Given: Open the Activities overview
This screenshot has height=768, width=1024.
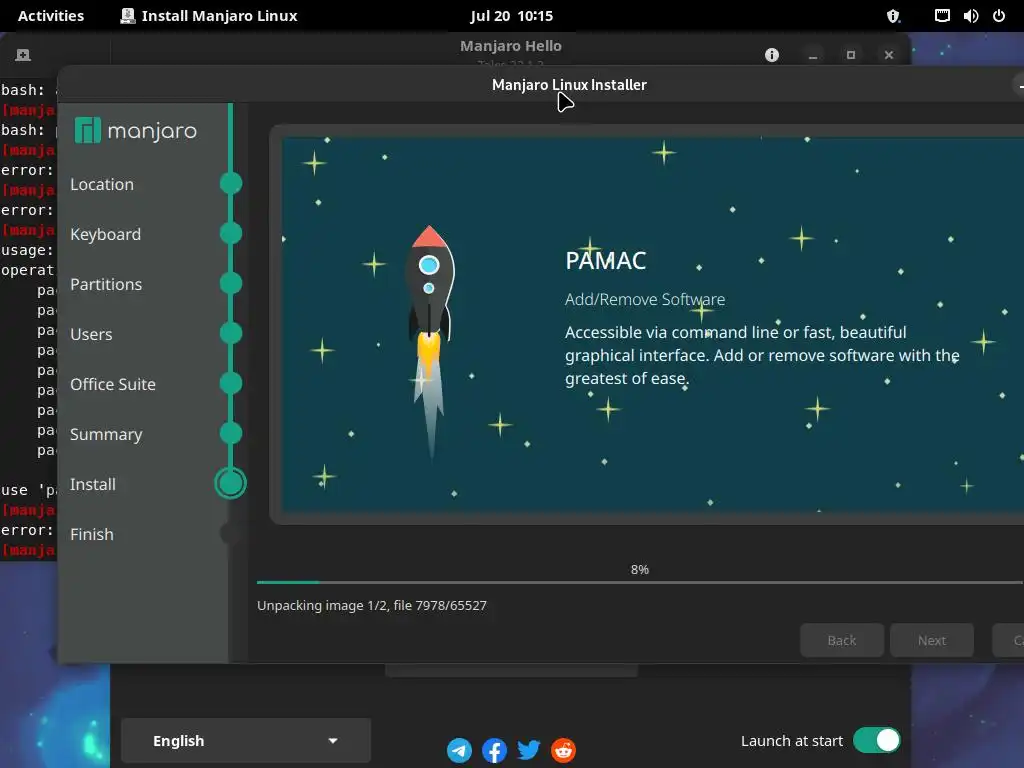Looking at the screenshot, I should [x=51, y=16].
